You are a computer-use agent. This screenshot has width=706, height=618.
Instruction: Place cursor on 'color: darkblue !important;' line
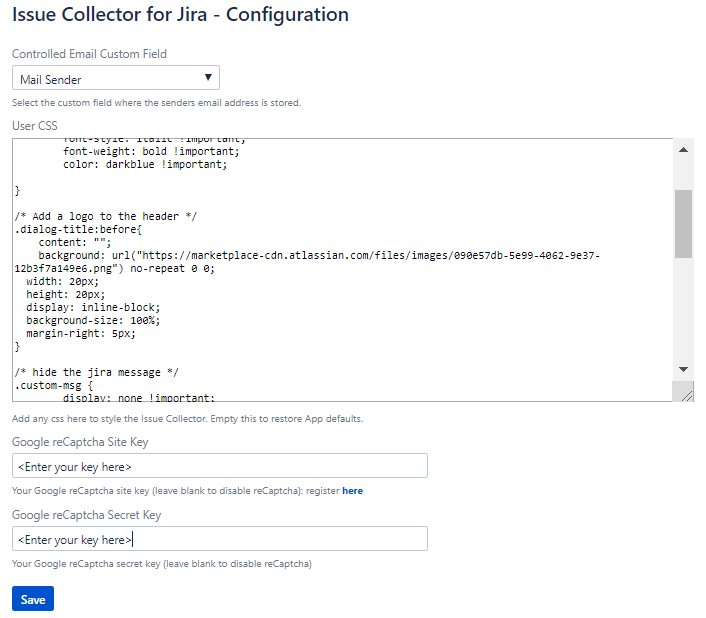(x=145, y=164)
